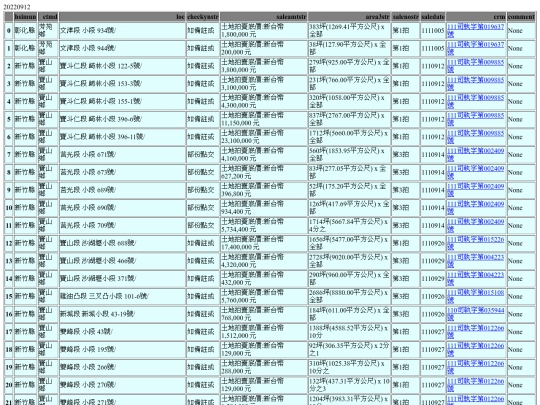Open crm link in row 17
The width and height of the screenshot is (540, 405).
tap(475, 332)
